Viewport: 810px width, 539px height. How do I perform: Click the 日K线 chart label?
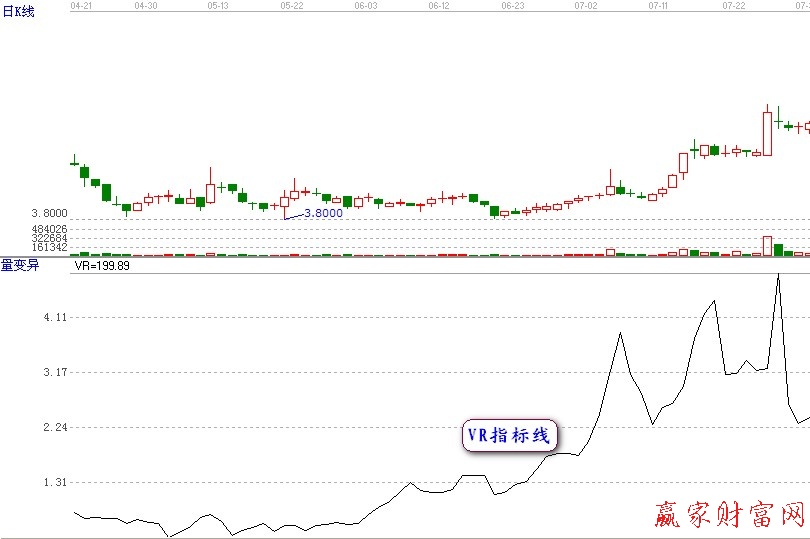pos(19,12)
